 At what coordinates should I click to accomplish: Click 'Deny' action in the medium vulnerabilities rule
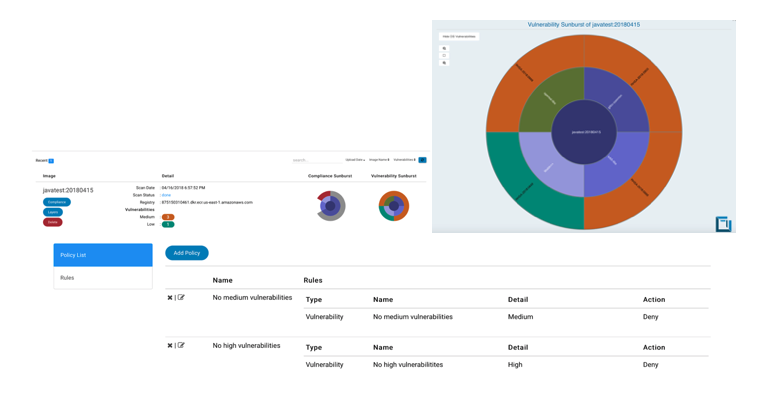651,317
